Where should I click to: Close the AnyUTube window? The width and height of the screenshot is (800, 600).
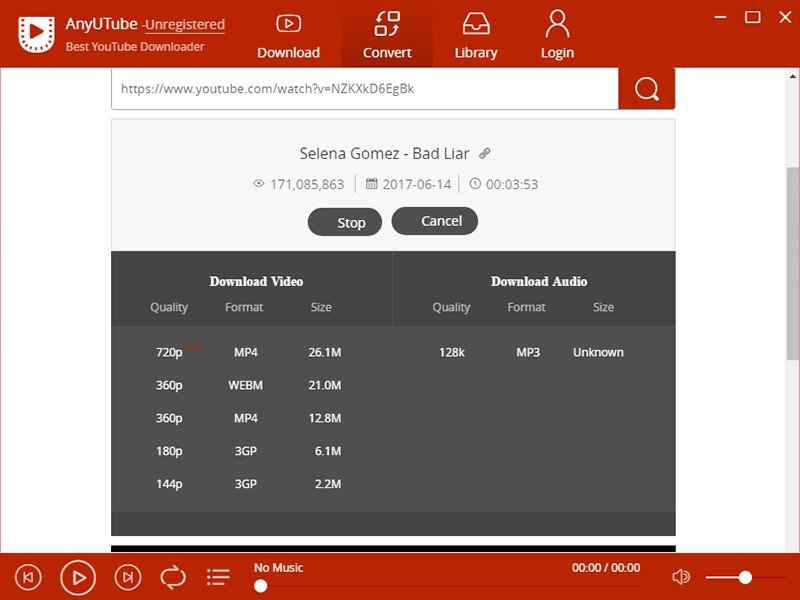tap(785, 17)
